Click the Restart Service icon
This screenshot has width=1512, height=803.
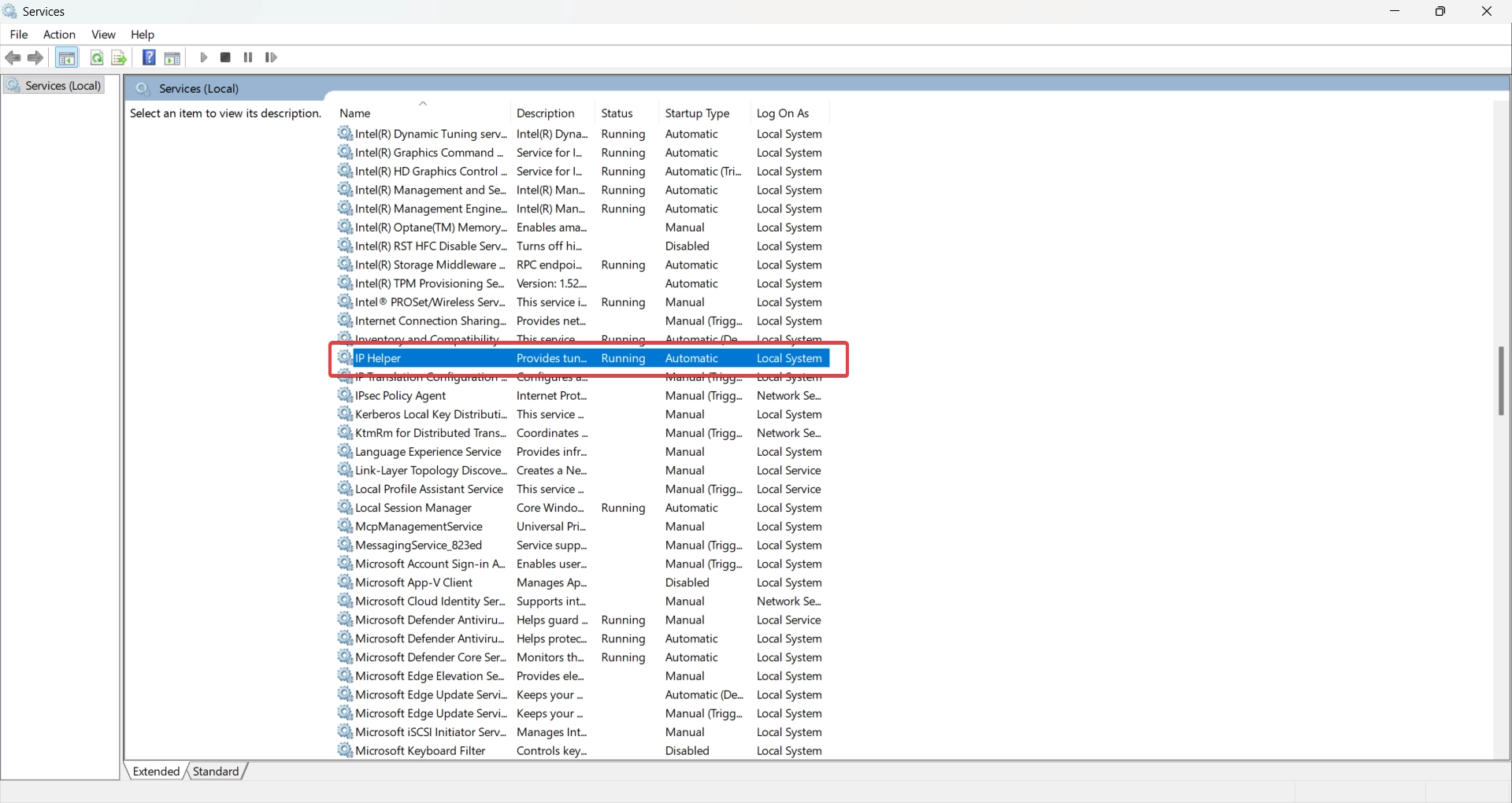(x=271, y=57)
